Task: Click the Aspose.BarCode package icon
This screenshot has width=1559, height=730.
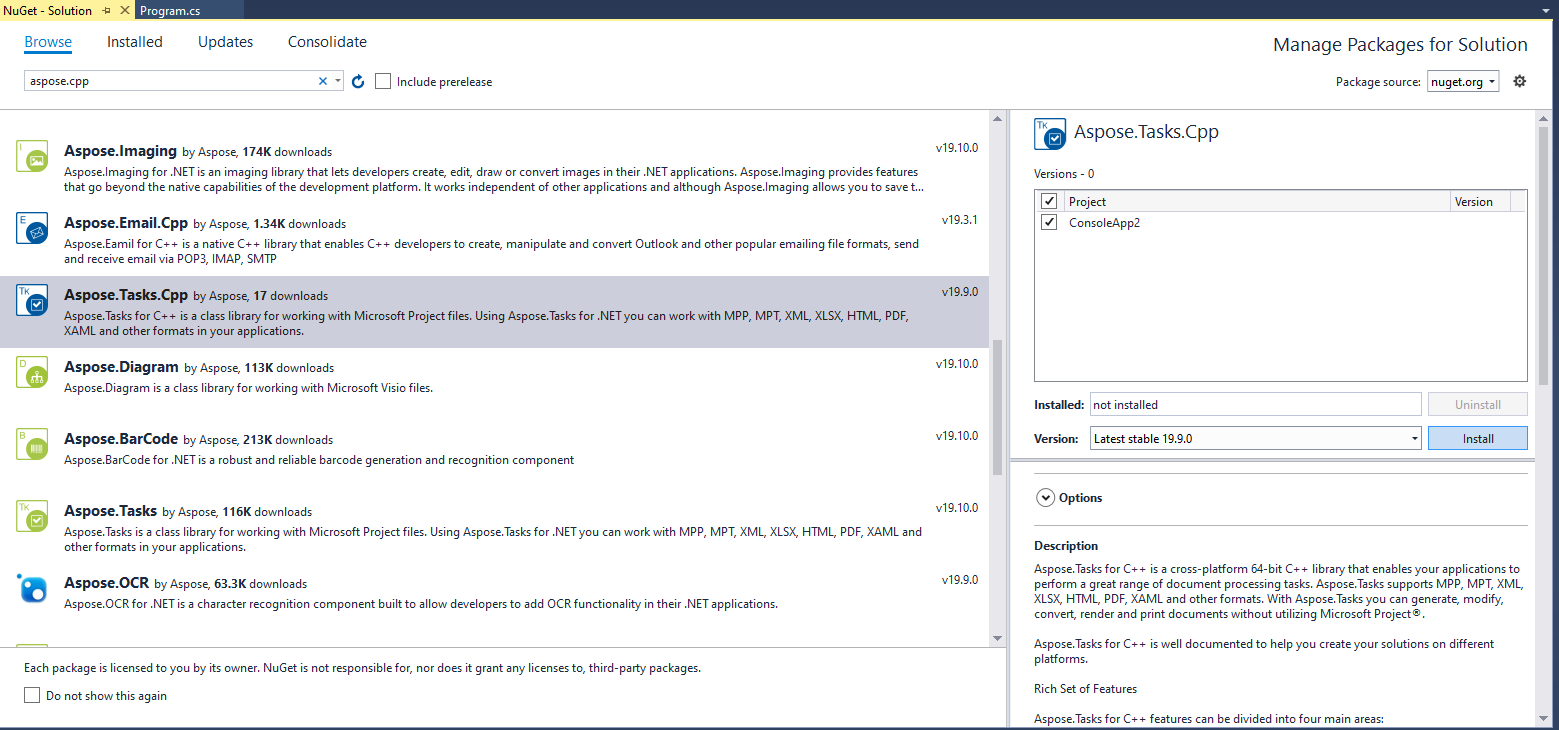Action: tap(33, 445)
